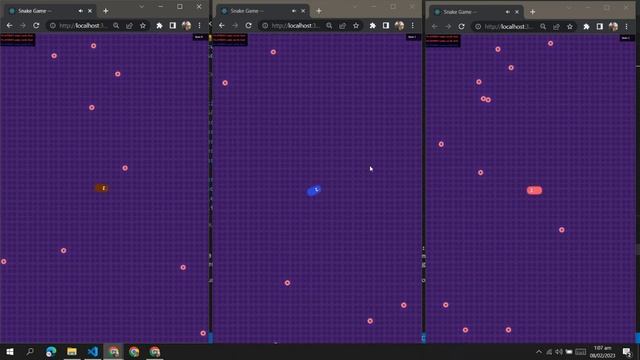Click zoom icon in left window address bar
The width and height of the screenshot is (640, 360).
[116, 25]
